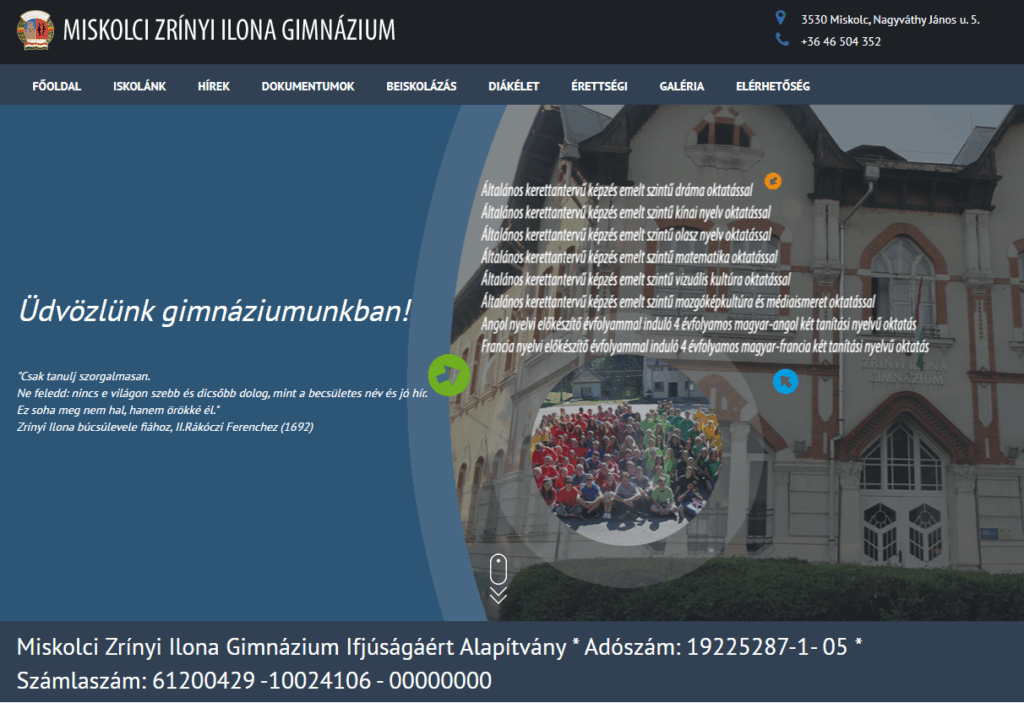
Task: Open the Főoldal menu item
Action: (x=57, y=86)
